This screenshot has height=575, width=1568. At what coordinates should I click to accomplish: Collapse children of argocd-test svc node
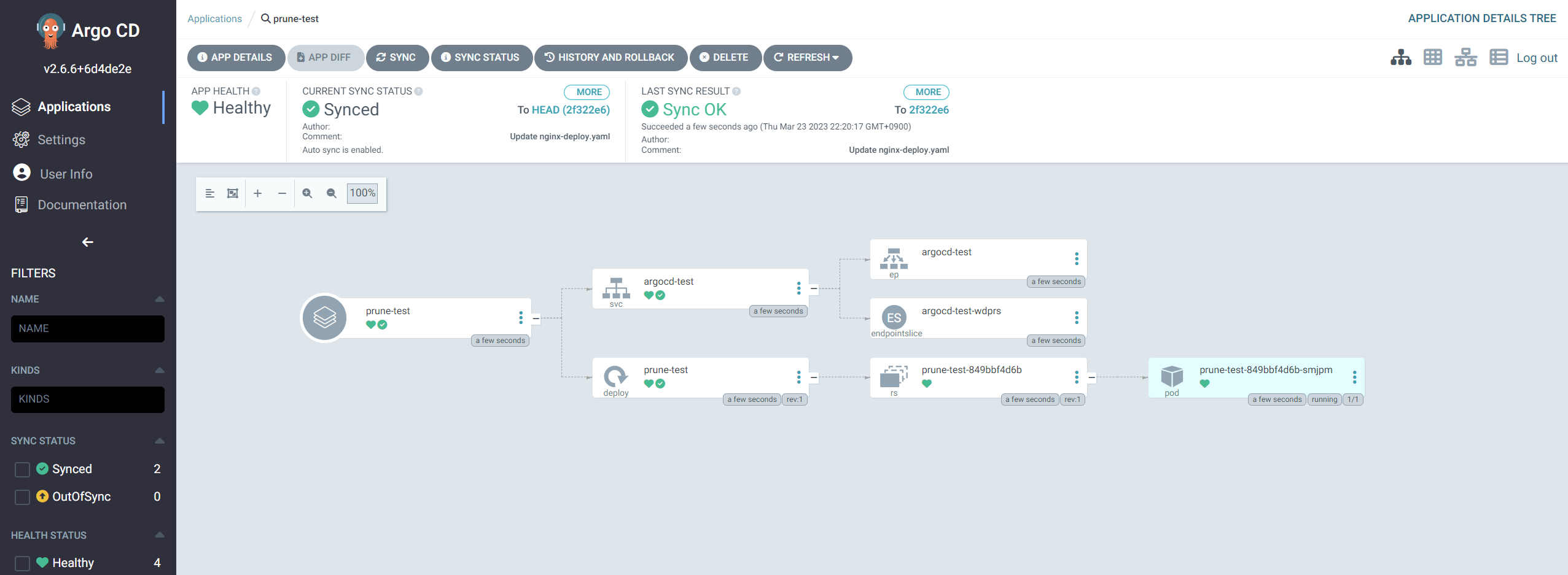pyautogui.click(x=813, y=288)
